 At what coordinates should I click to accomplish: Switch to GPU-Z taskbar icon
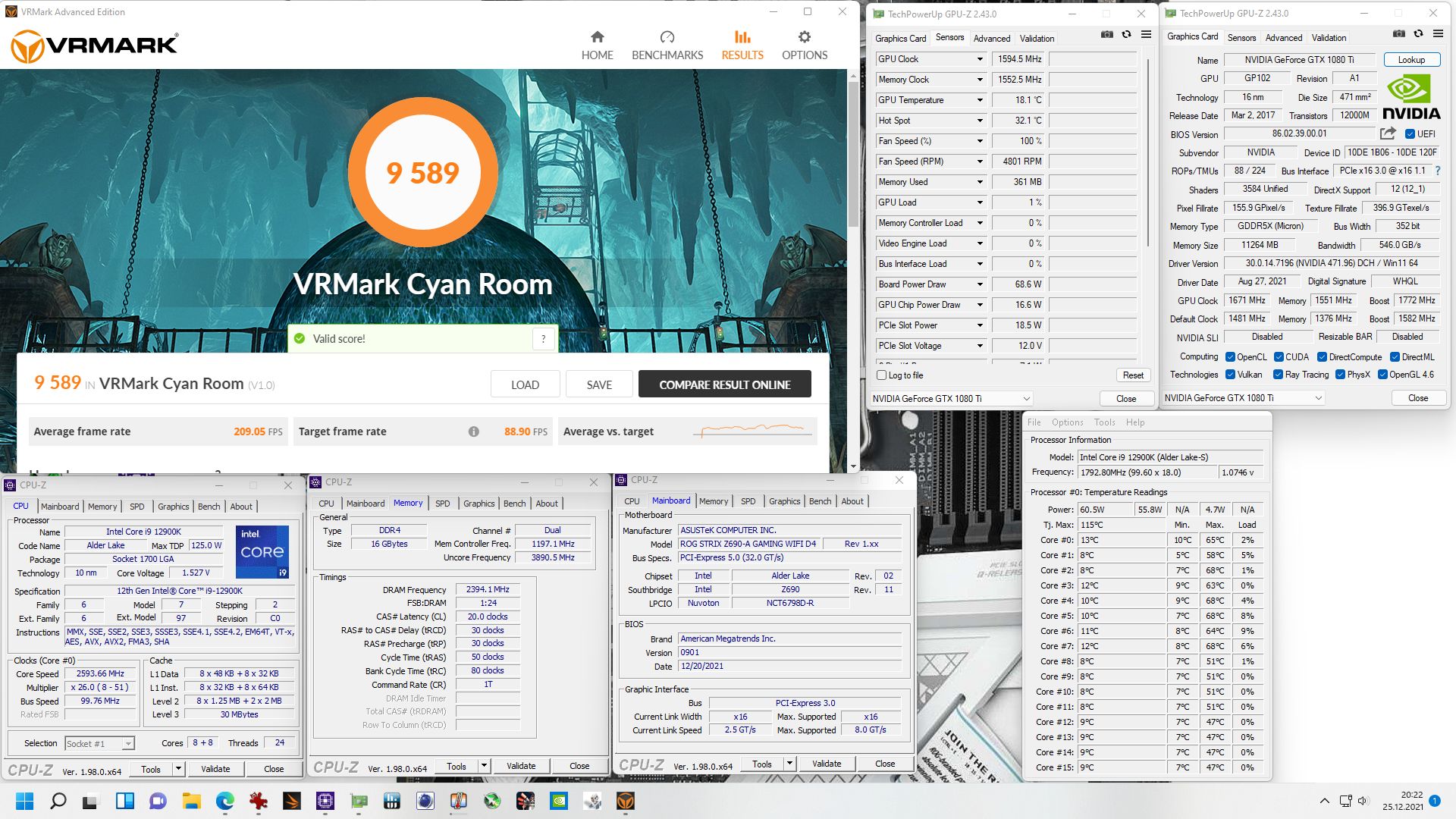(359, 801)
